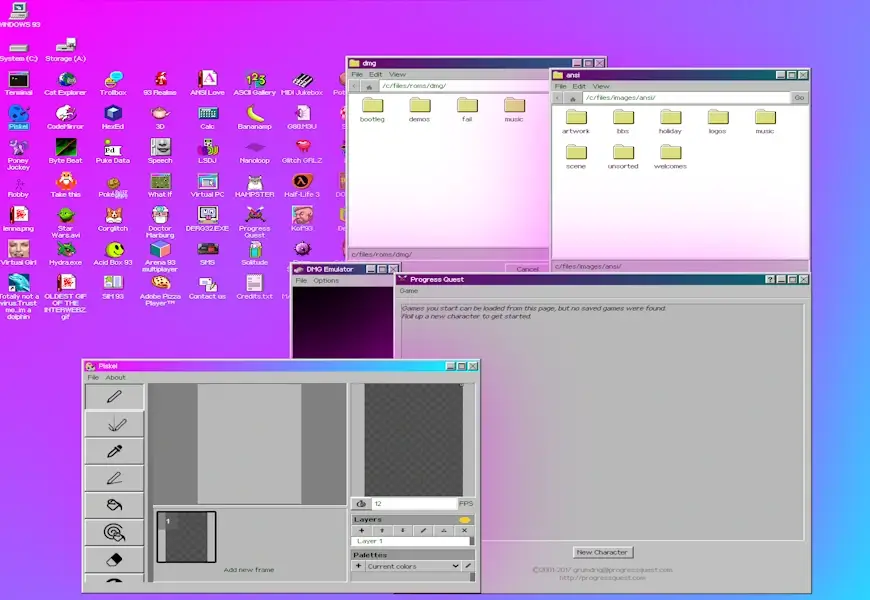The width and height of the screenshot is (870, 600).
Task: Open the Terminal desktop icon
Action: 18,83
